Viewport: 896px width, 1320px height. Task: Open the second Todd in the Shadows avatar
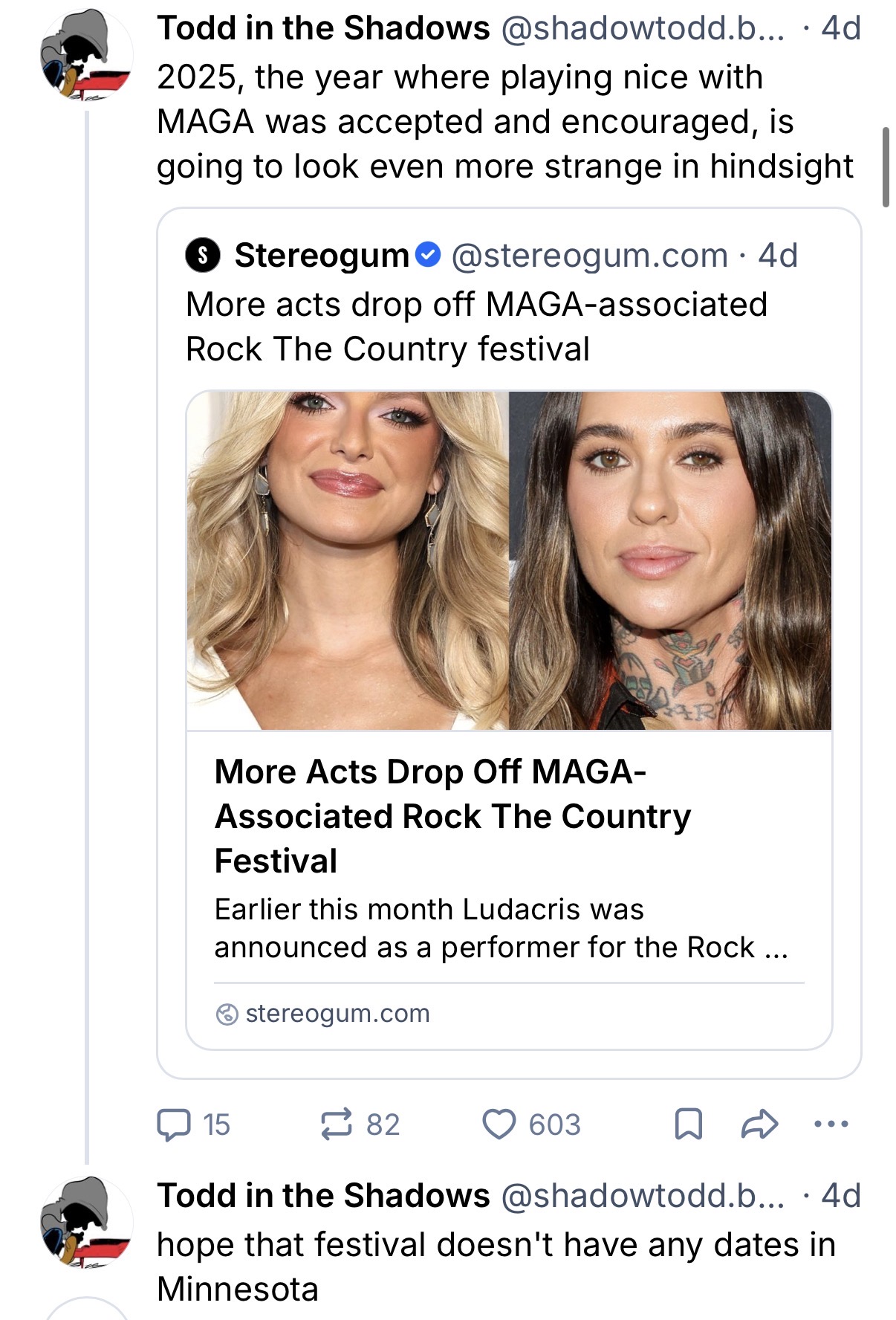point(86,1223)
